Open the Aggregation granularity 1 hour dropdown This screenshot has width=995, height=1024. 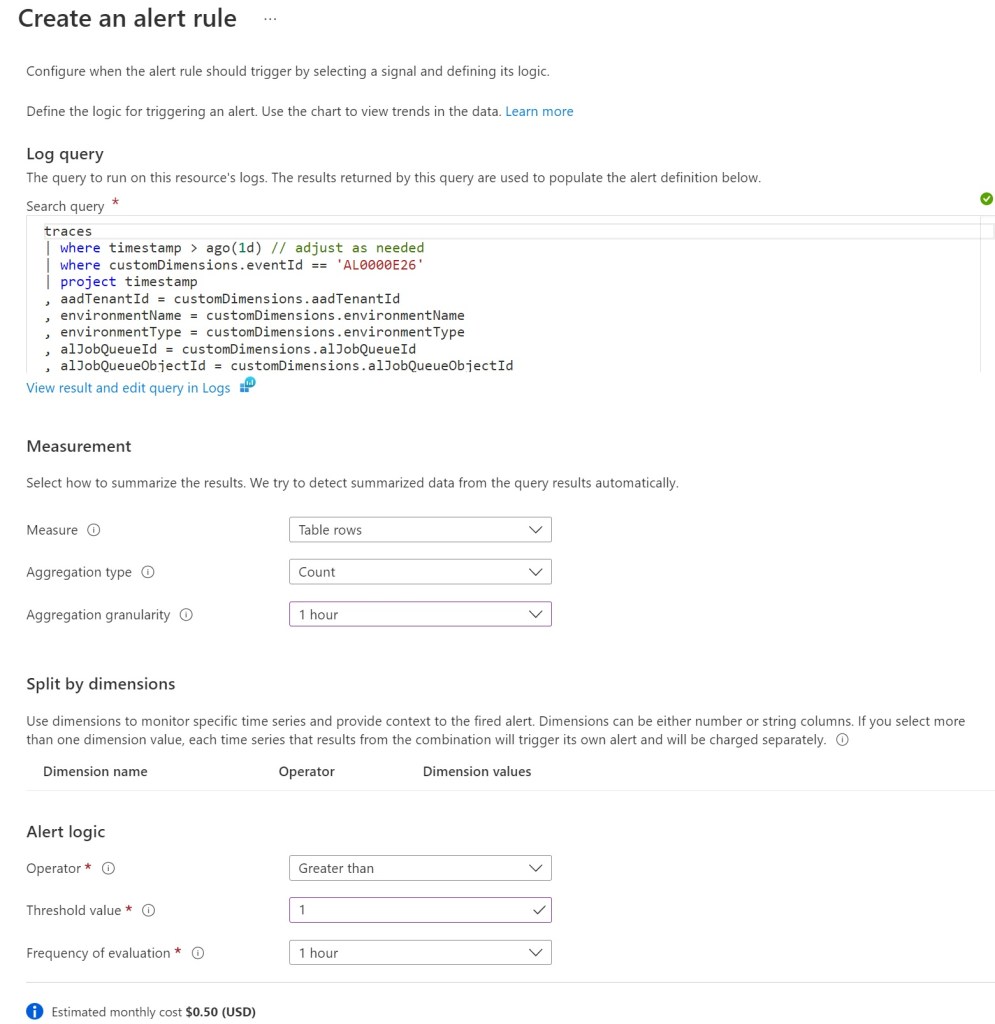[419, 615]
